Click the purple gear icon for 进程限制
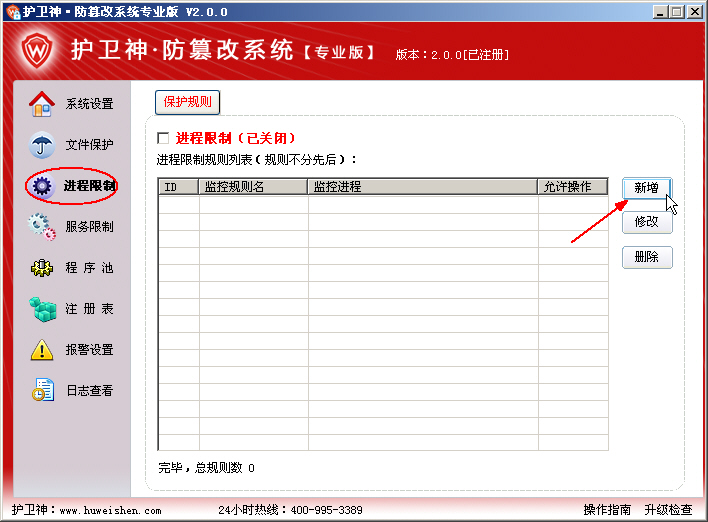Image resolution: width=708 pixels, height=522 pixels. pyautogui.click(x=42, y=186)
